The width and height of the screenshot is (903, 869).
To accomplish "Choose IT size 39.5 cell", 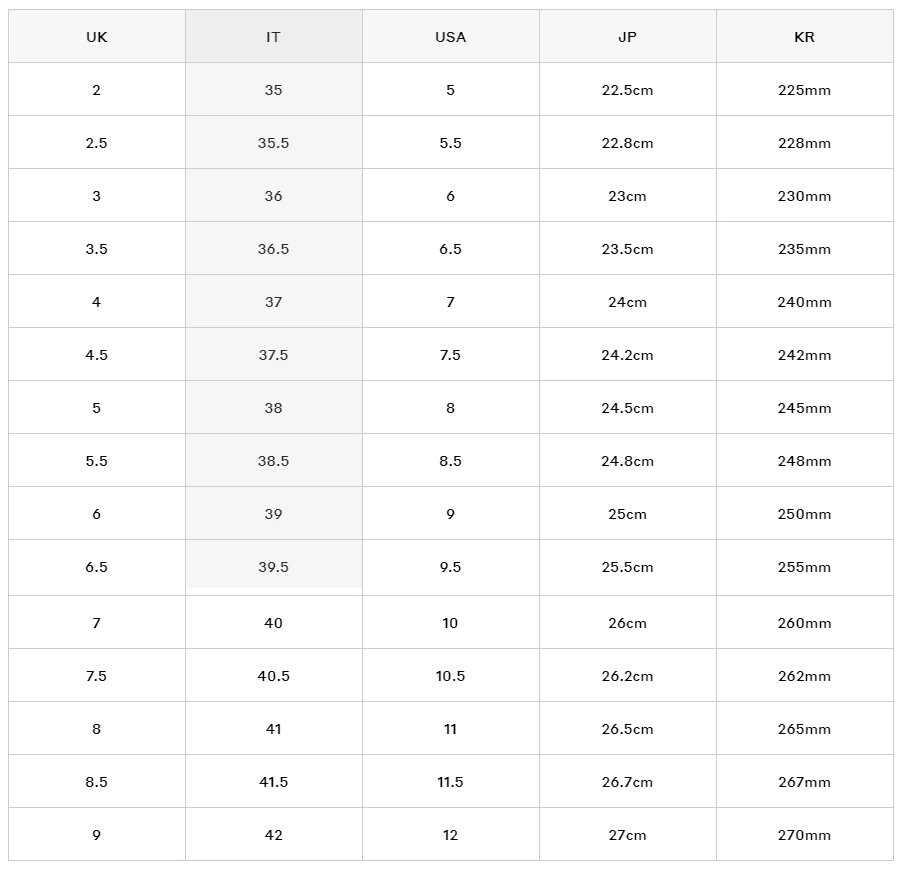I will tap(273, 567).
